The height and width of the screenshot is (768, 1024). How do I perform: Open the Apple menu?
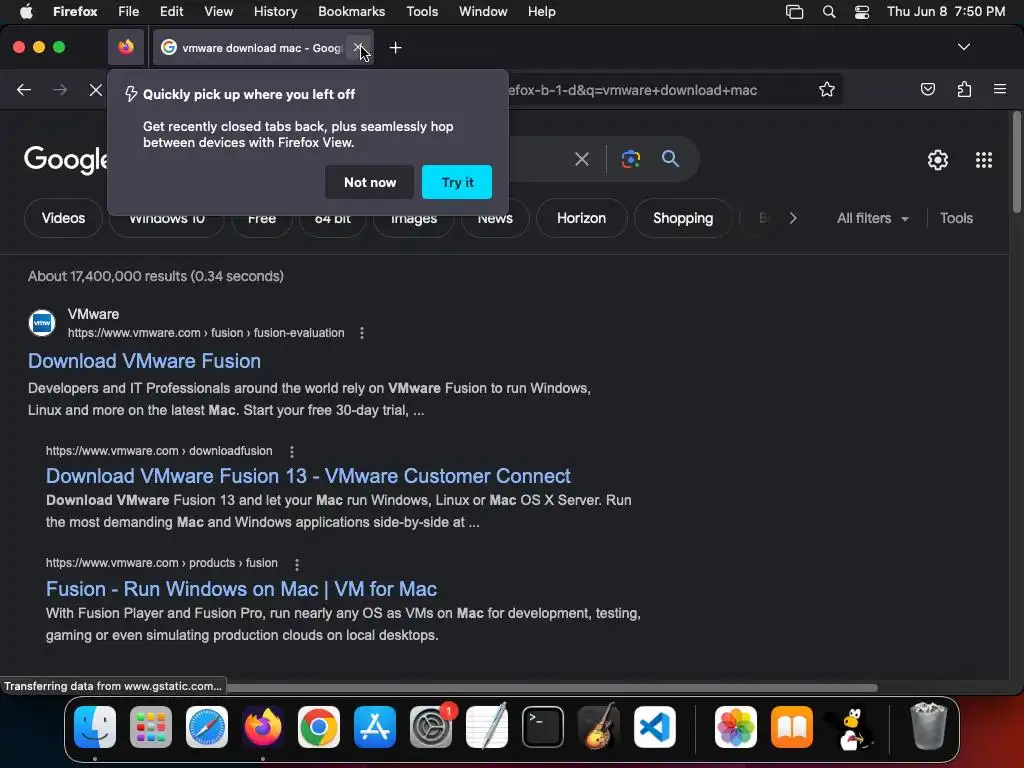(26, 11)
